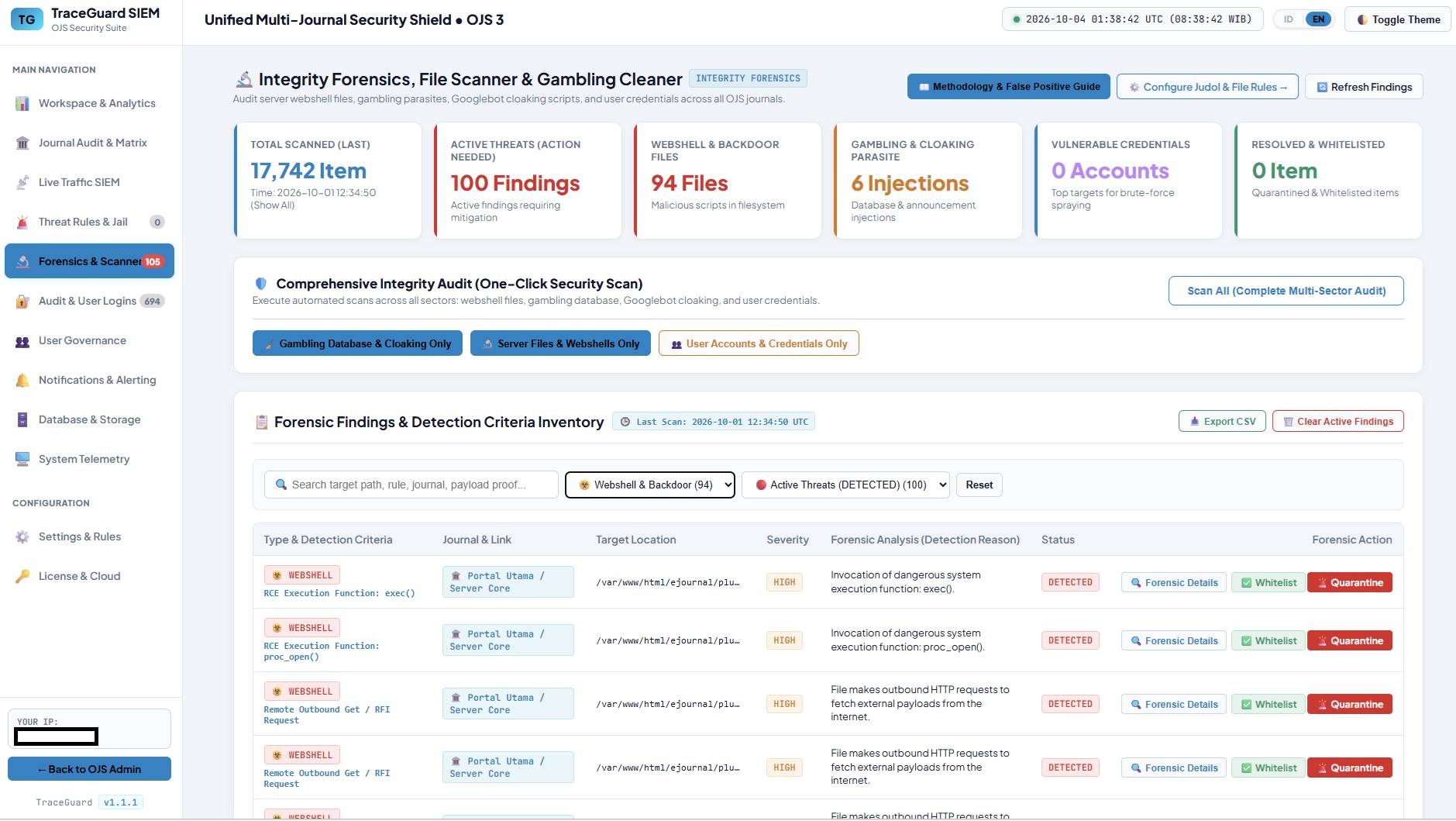The height and width of the screenshot is (821, 1456).
Task: Open Webshell & Backdoor (94) type dropdown
Action: click(649, 485)
